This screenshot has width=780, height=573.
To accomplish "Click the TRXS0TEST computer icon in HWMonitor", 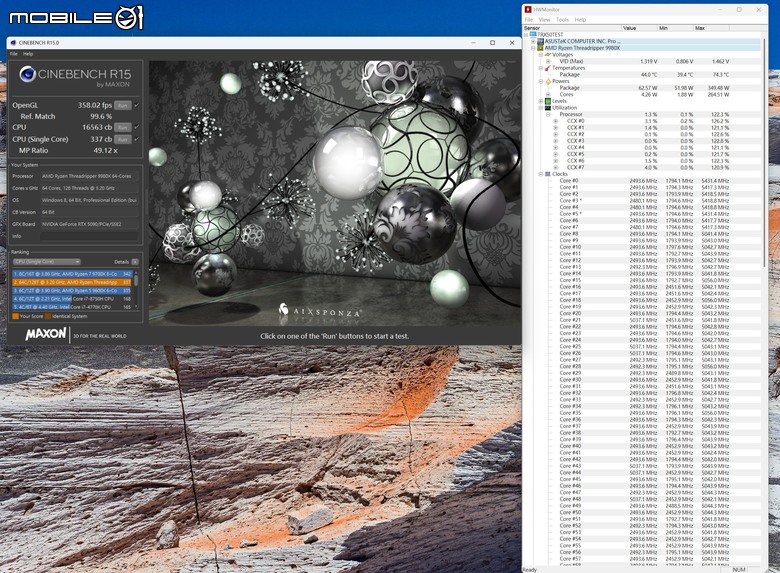I will coord(533,35).
